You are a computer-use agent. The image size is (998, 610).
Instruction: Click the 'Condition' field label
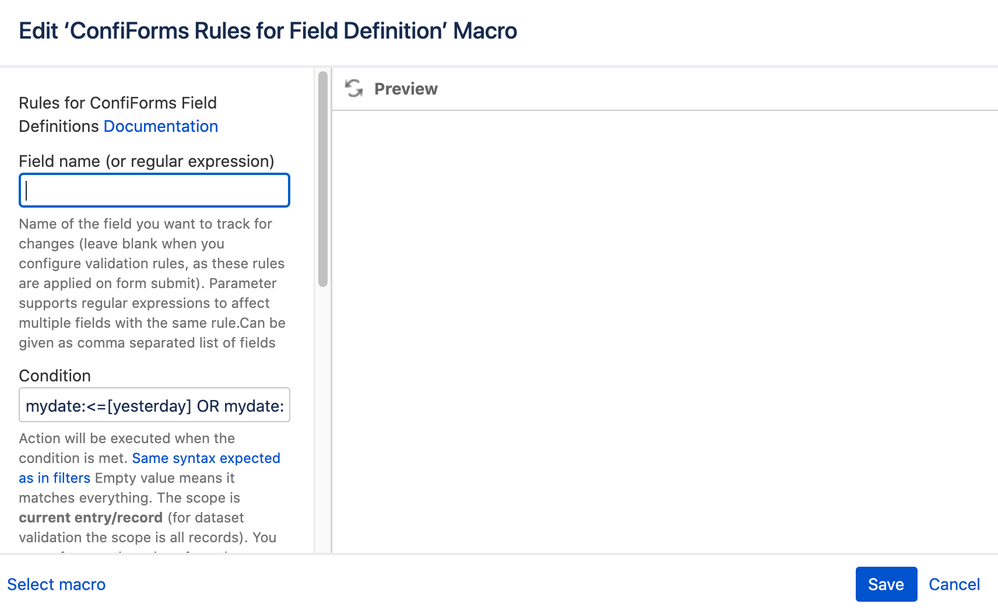click(x=55, y=375)
